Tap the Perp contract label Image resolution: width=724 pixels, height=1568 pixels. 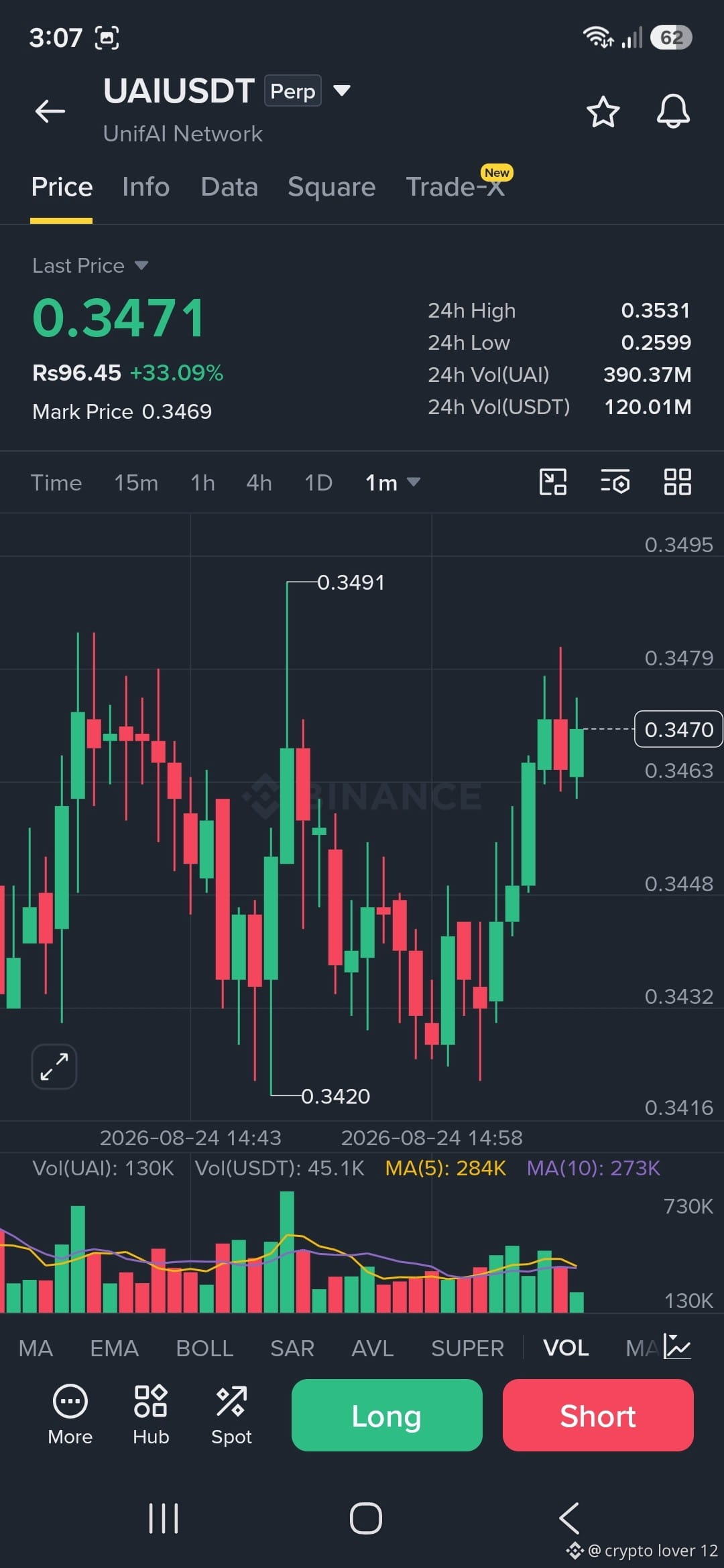[x=293, y=90]
